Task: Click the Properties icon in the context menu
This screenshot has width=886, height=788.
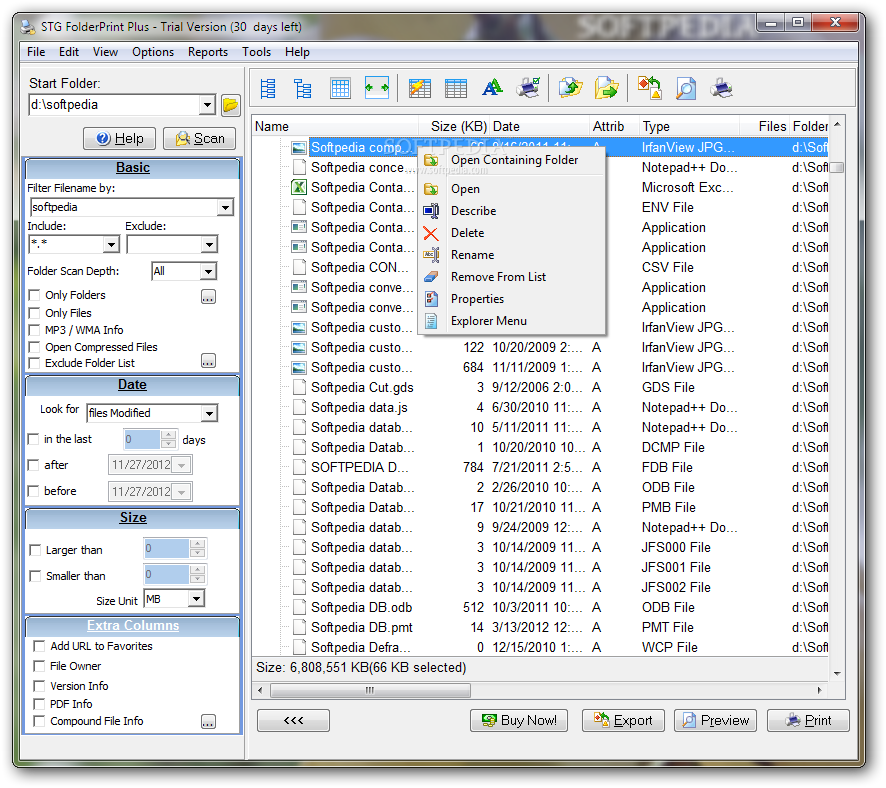Action: click(431, 299)
